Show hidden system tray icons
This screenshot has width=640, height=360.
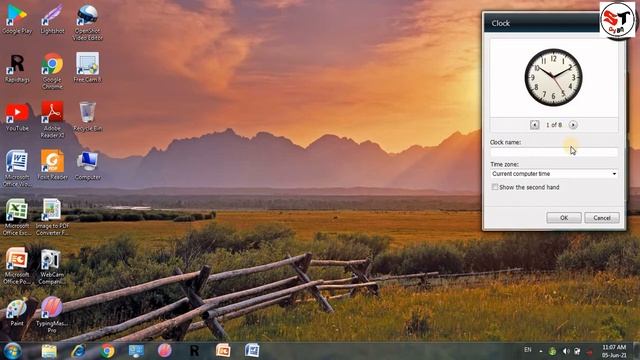click(x=540, y=351)
